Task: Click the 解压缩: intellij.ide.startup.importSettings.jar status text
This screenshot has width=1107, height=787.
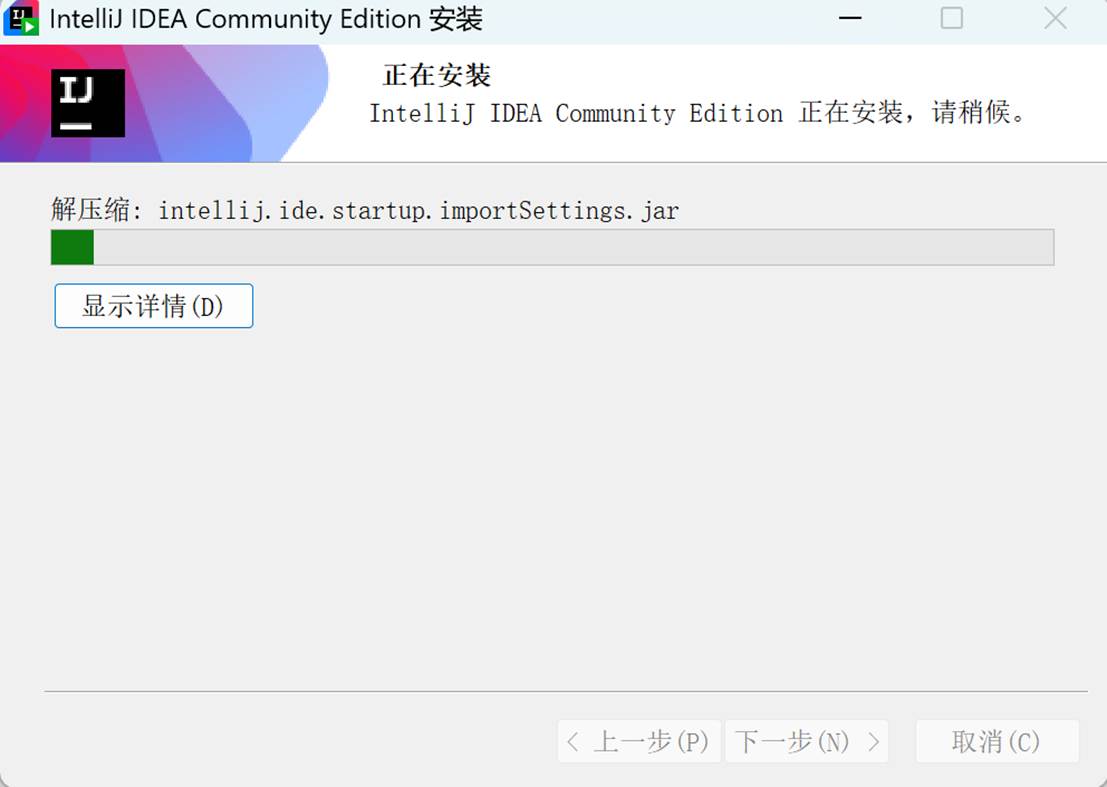Action: click(x=365, y=210)
